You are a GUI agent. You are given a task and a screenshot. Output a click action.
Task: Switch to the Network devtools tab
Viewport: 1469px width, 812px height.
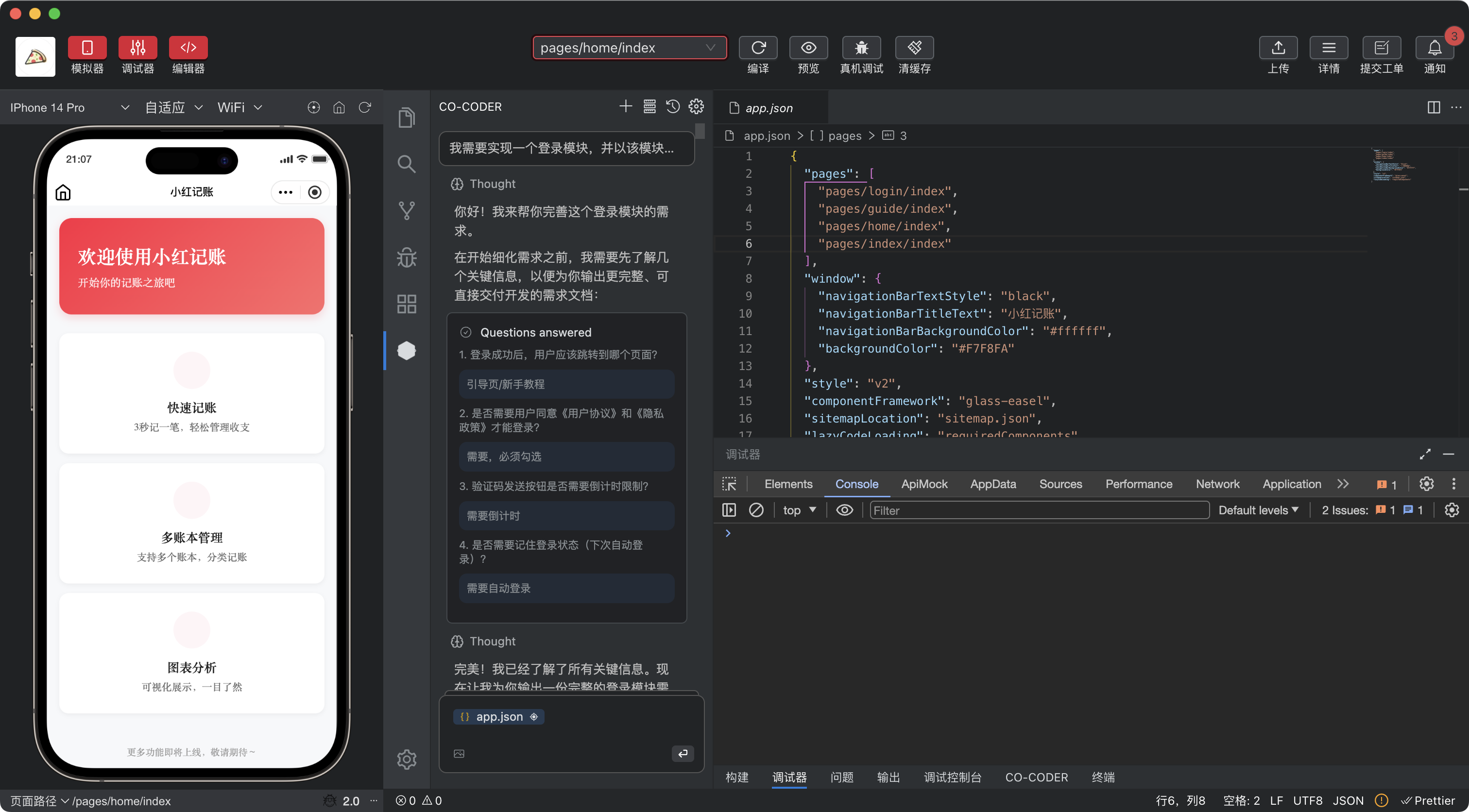point(1217,484)
